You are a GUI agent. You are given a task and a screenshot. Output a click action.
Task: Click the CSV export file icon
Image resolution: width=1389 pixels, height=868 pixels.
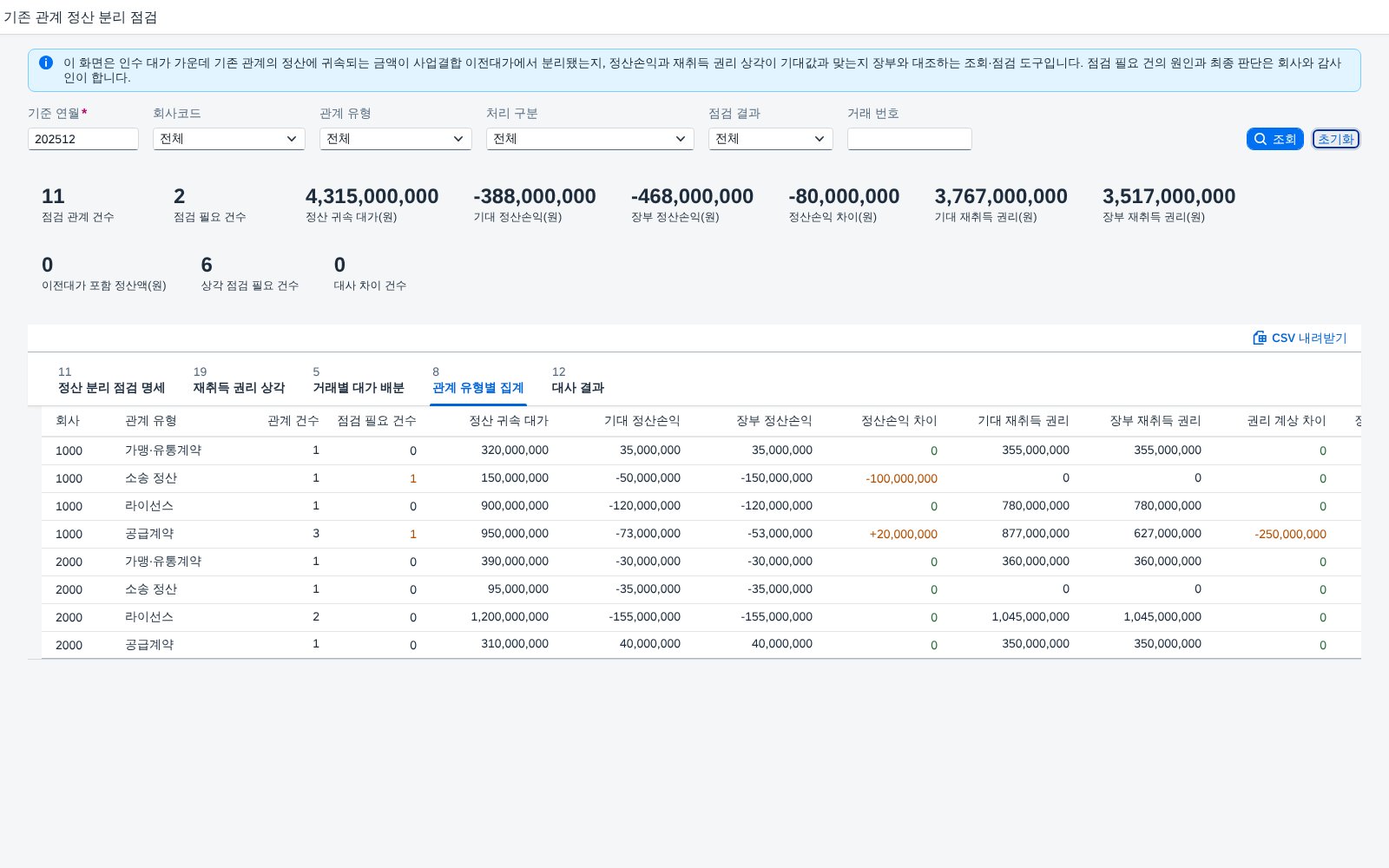1260,338
